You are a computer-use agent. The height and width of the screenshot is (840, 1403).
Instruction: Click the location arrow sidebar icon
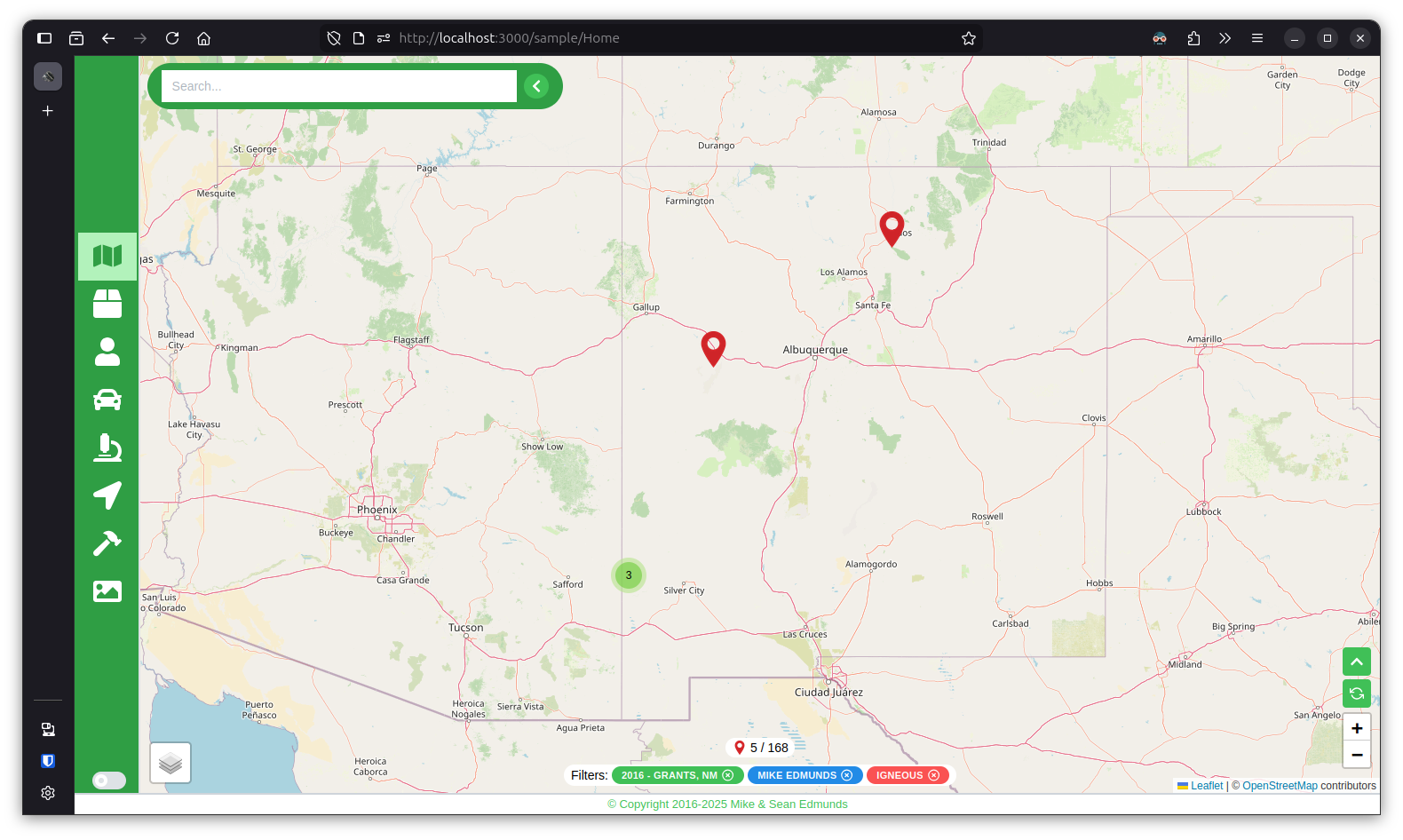107,495
